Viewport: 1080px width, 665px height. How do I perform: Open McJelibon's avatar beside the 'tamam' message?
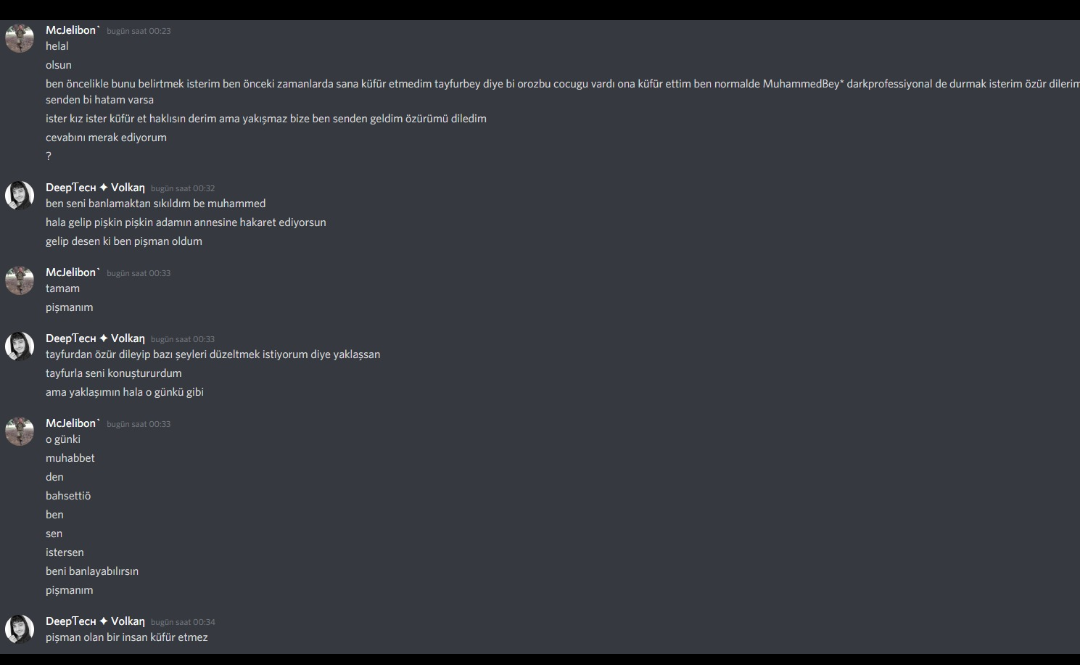[x=19, y=280]
